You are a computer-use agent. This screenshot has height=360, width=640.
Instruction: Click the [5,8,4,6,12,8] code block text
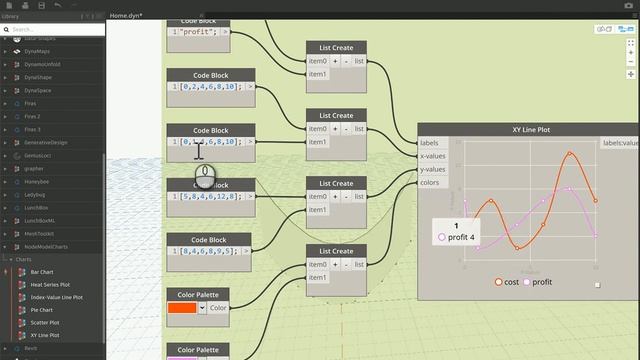pos(211,197)
